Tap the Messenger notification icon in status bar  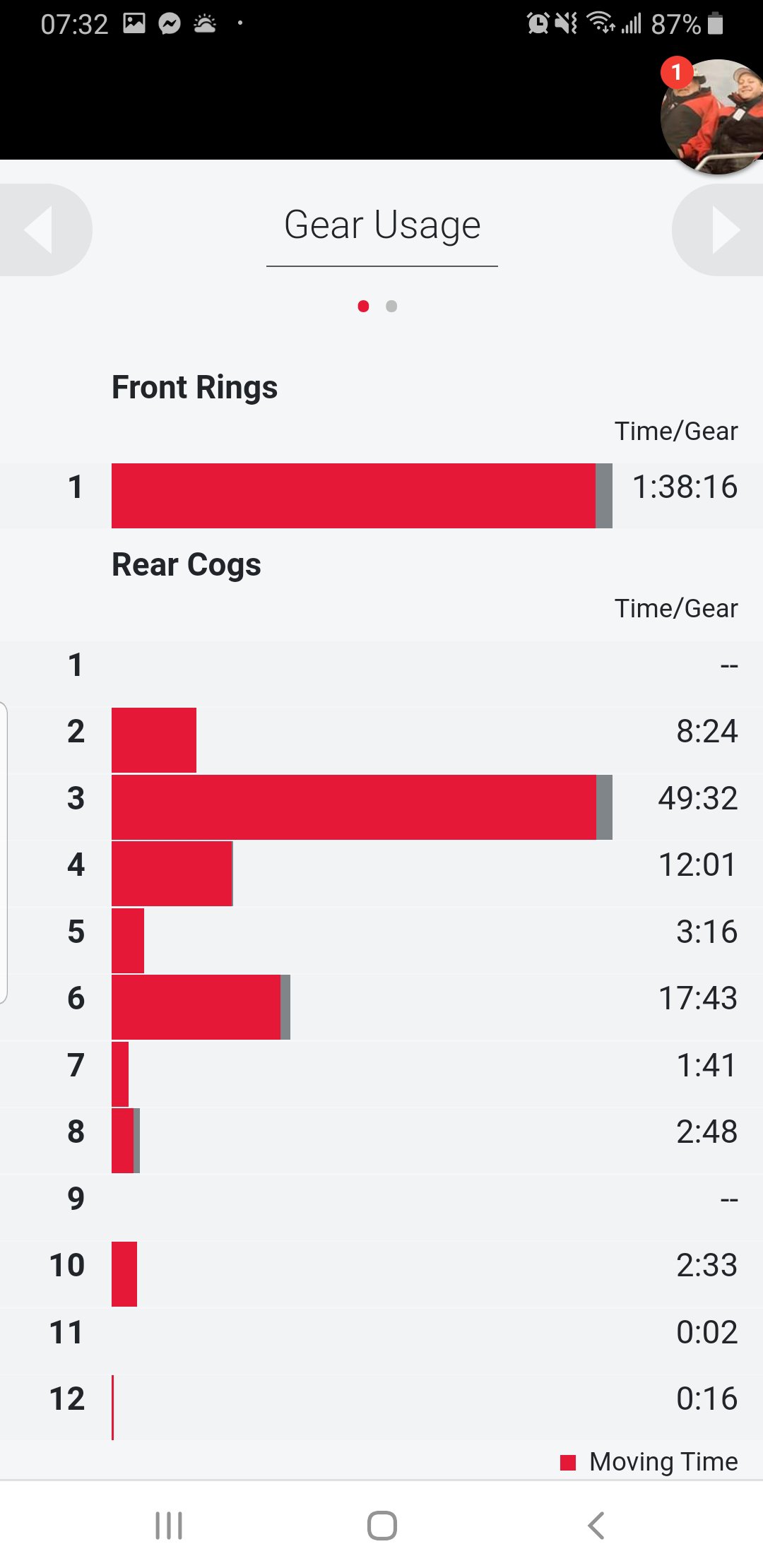click(170, 24)
